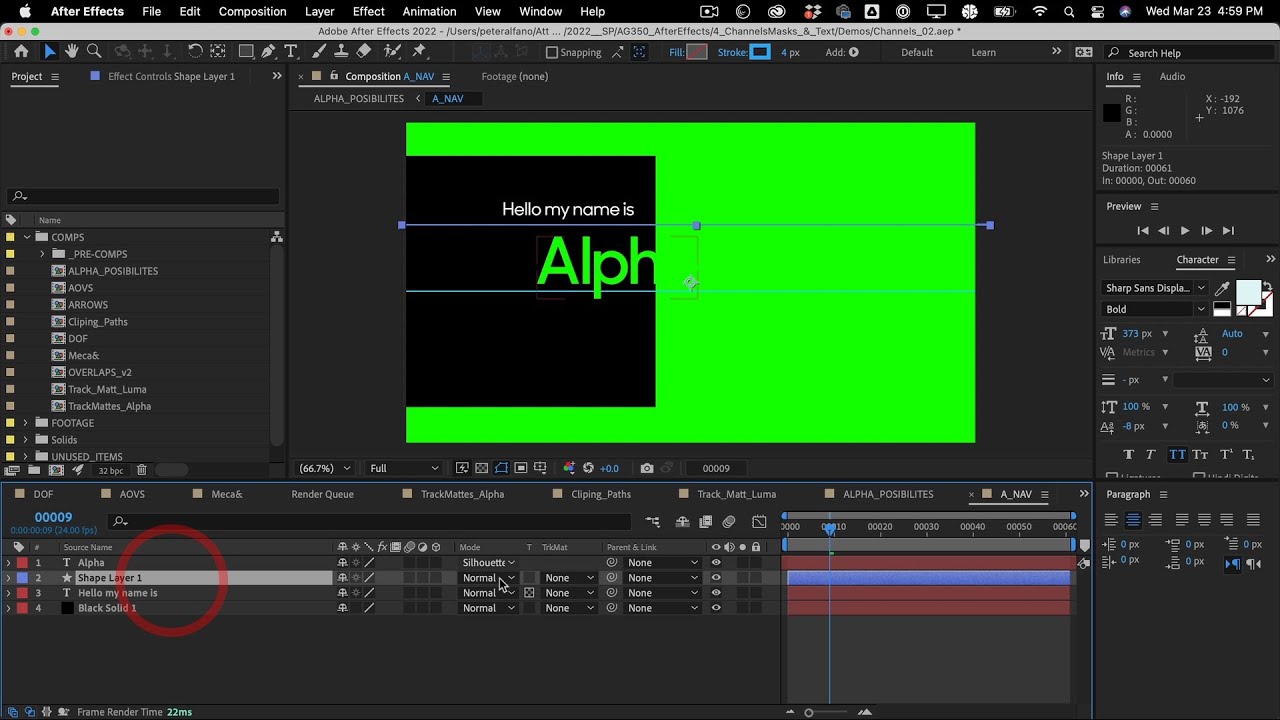The width and height of the screenshot is (1280, 720).
Task: Select the OVERLAPS_v2 composition
Action: [100, 372]
